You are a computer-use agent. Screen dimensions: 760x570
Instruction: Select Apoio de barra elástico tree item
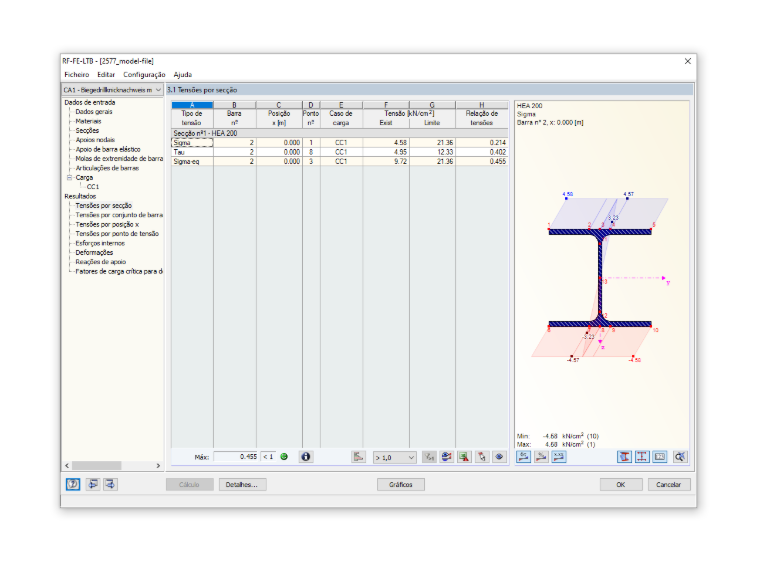click(108, 149)
